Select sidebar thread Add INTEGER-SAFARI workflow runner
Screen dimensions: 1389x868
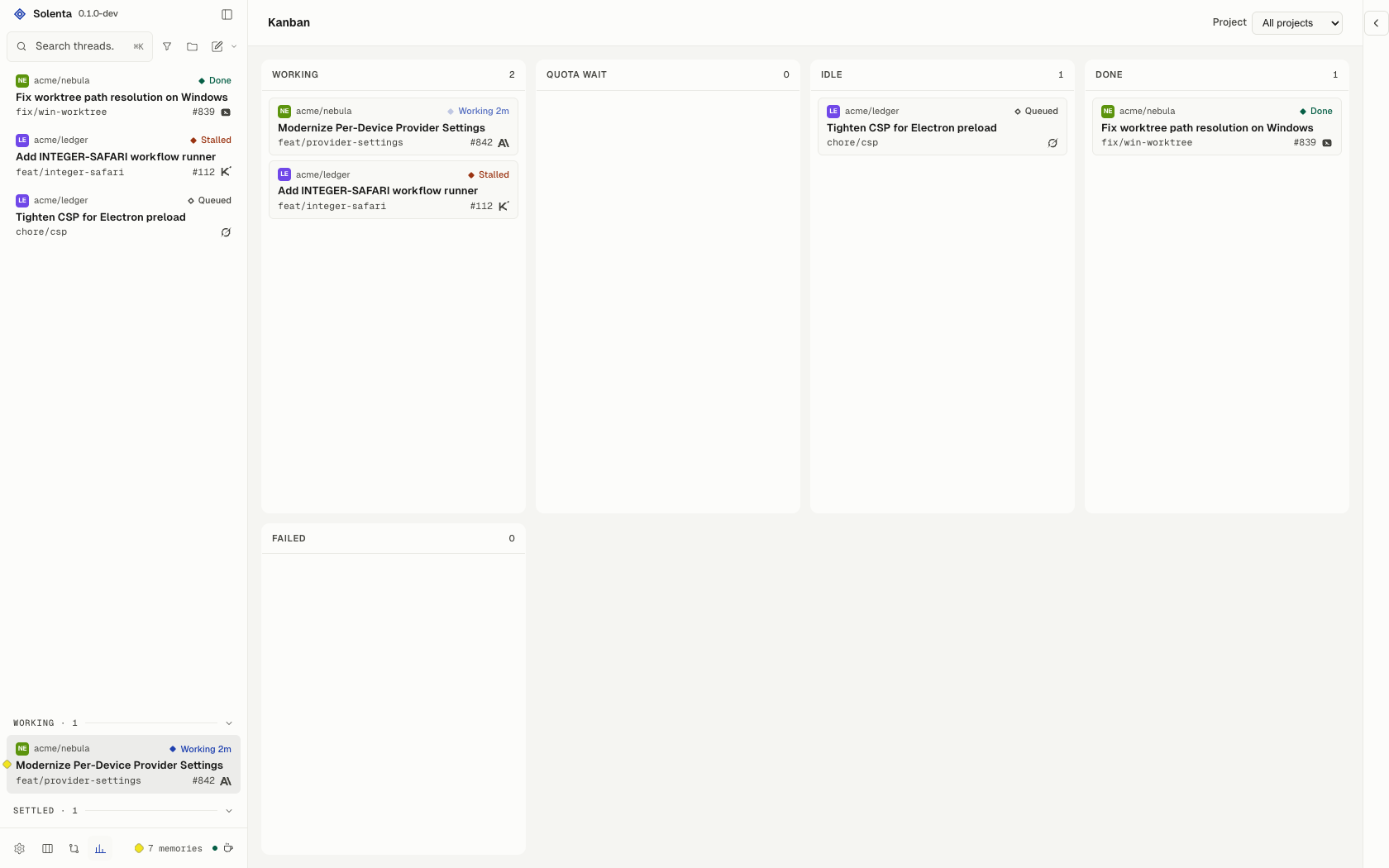(x=123, y=155)
